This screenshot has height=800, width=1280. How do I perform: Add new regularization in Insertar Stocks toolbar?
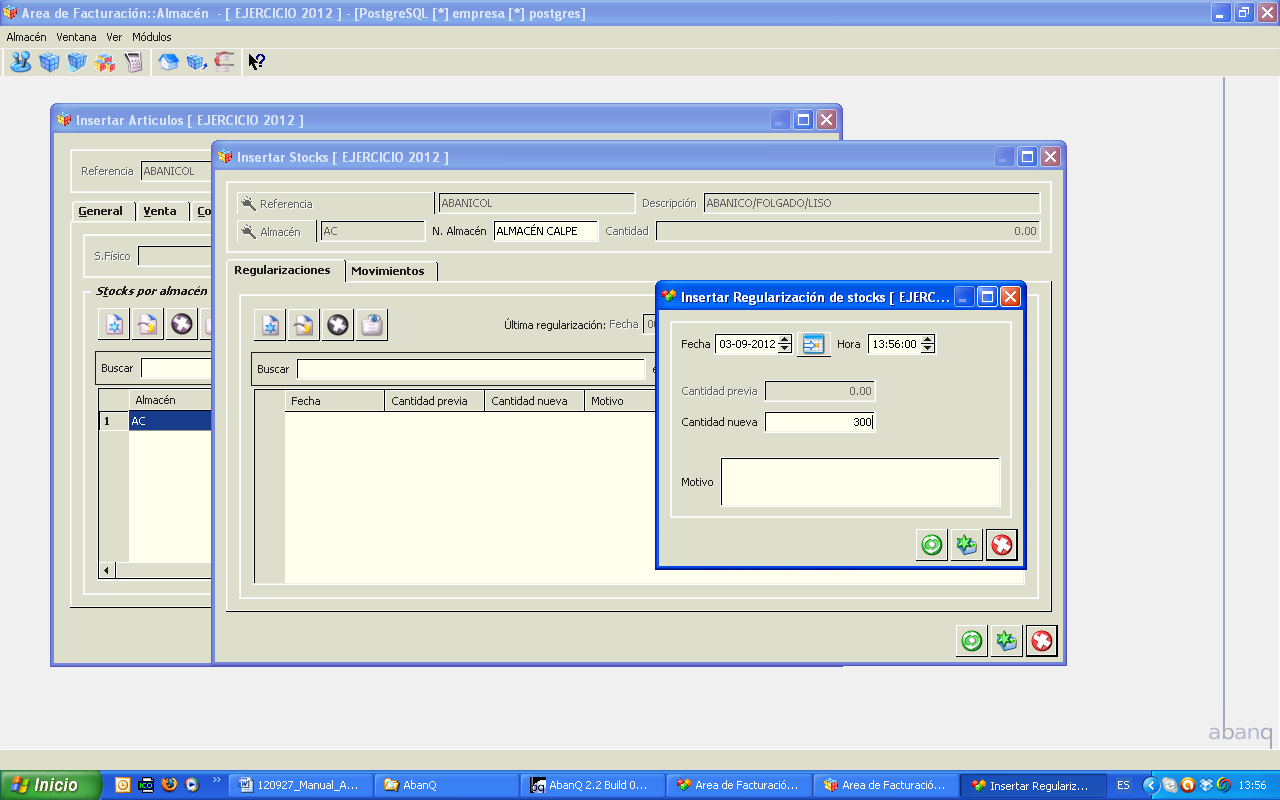tap(270, 325)
